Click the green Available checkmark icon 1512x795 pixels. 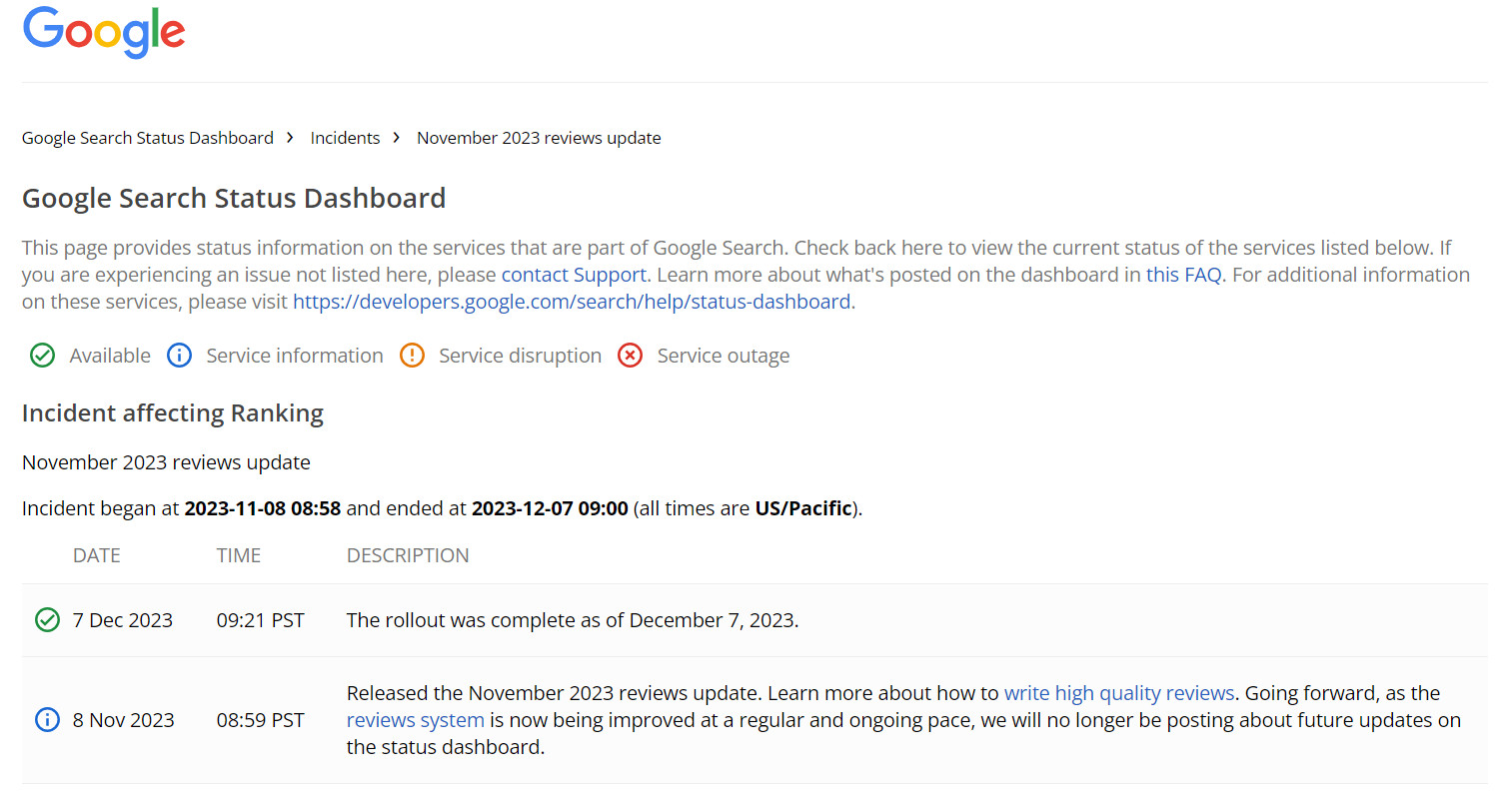[42, 355]
